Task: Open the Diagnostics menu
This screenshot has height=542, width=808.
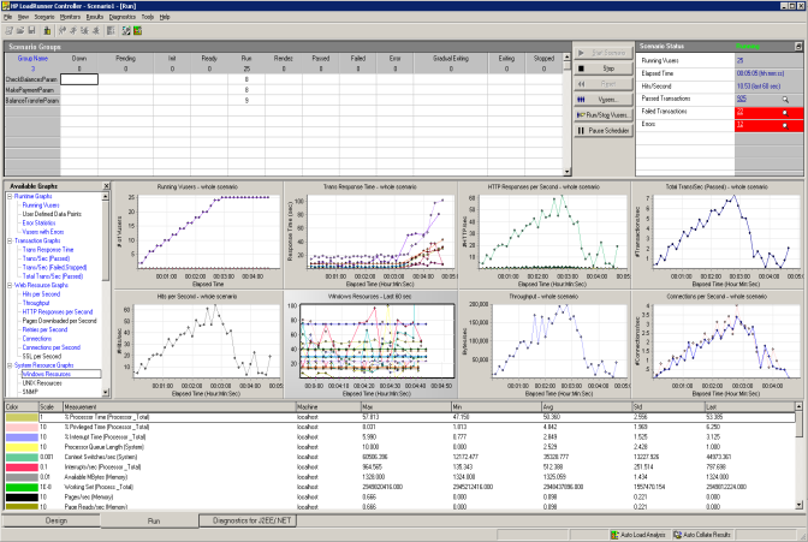Action: pos(122,17)
